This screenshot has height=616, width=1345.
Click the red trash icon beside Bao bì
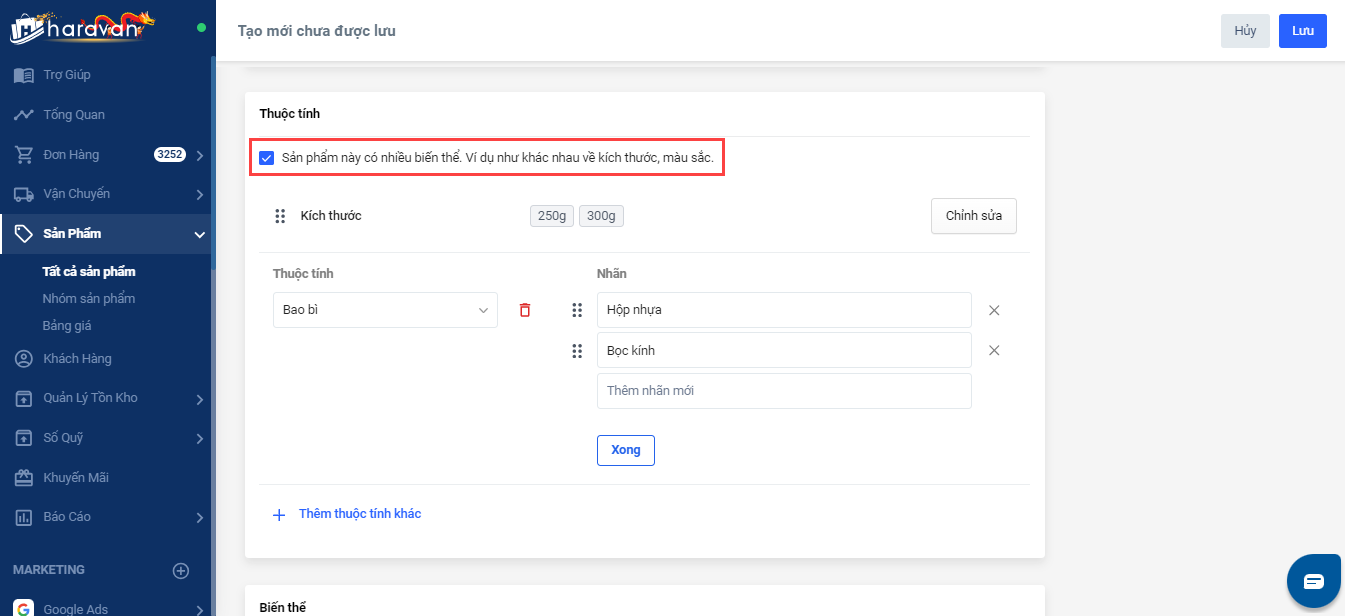[x=525, y=310]
